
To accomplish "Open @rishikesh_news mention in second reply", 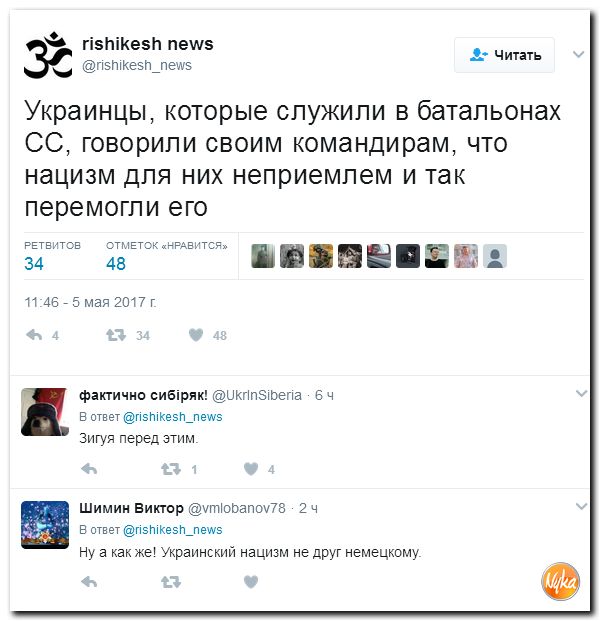I will 173,530.
